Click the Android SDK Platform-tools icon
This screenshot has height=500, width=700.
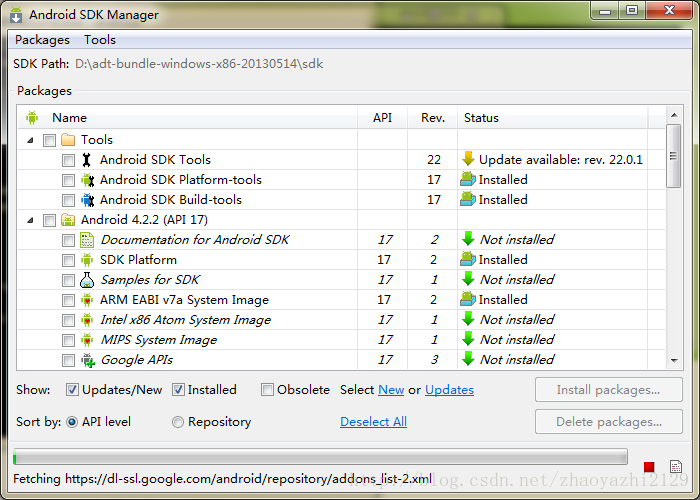click(88, 180)
